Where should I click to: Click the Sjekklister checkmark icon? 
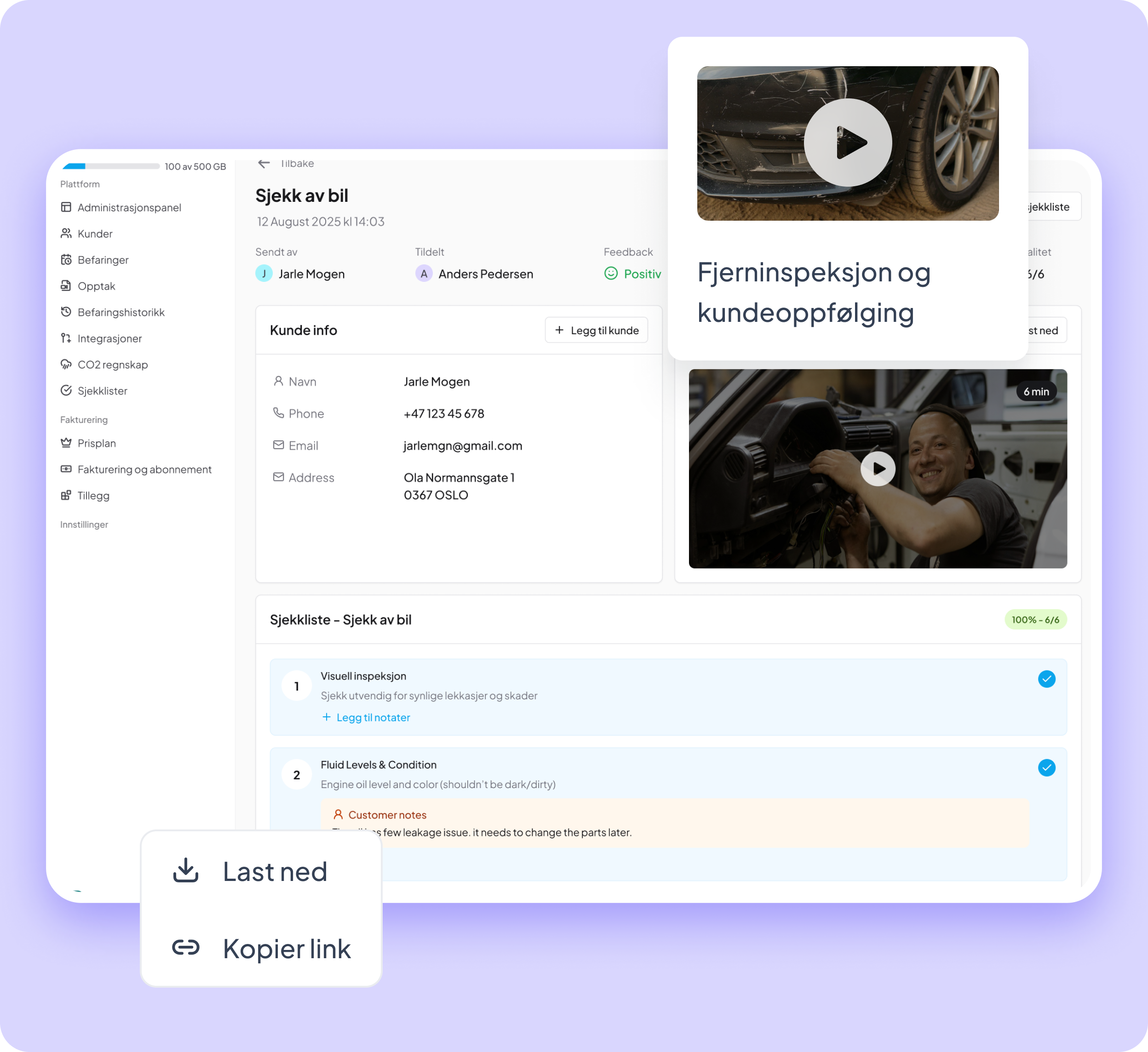pyautogui.click(x=66, y=390)
